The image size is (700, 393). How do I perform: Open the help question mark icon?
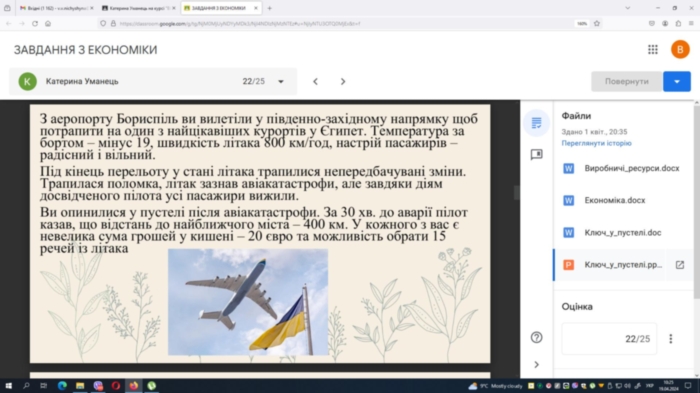tap(536, 338)
